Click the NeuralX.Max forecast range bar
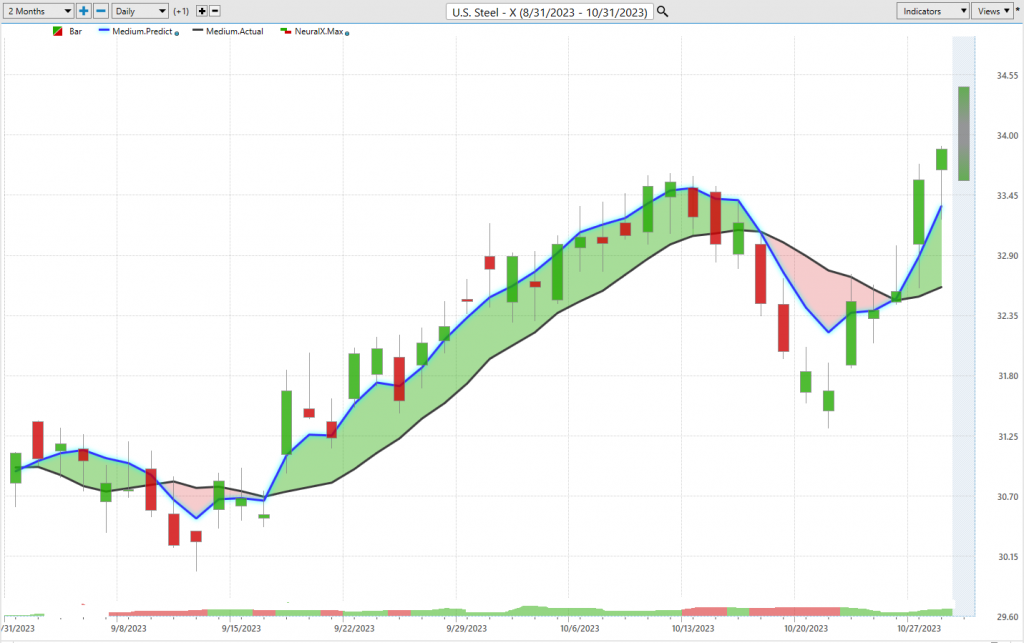The width and height of the screenshot is (1024, 643). (x=963, y=134)
